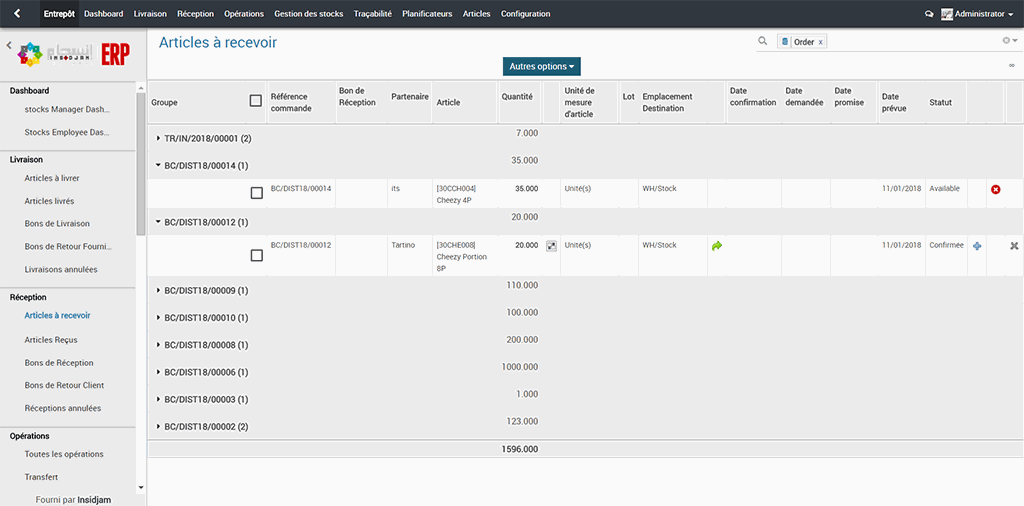Screen dimensions: 1024x506
Task: Open the chat conversations icon
Action: [929, 14]
